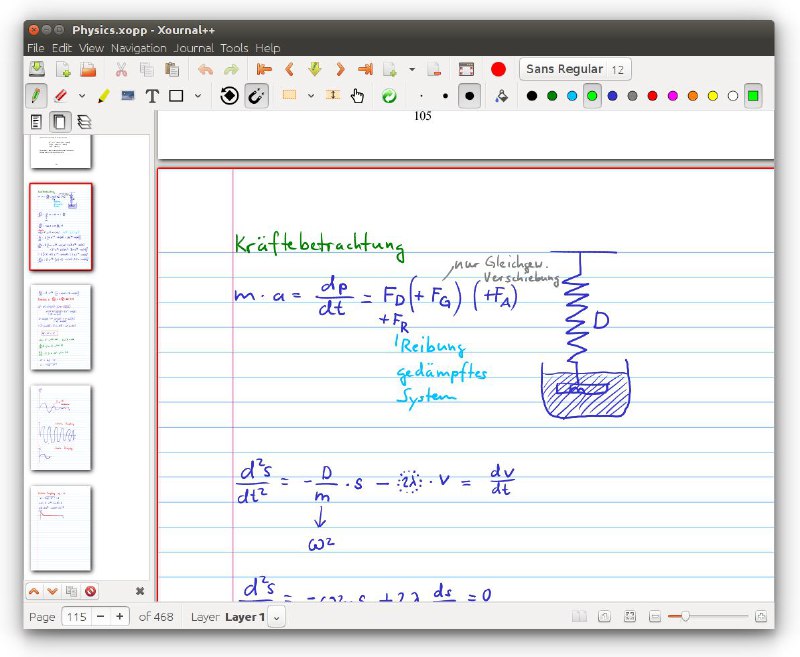
Task: Pick the magenta color swatch
Action: coord(672,95)
